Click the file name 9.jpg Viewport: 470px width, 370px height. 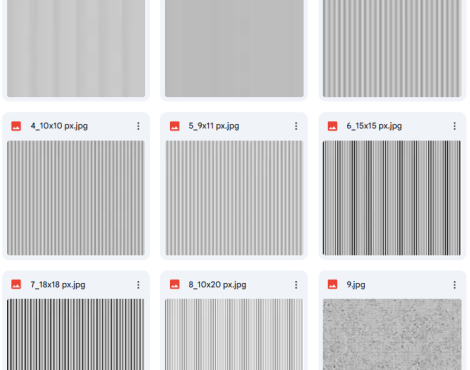coord(356,285)
